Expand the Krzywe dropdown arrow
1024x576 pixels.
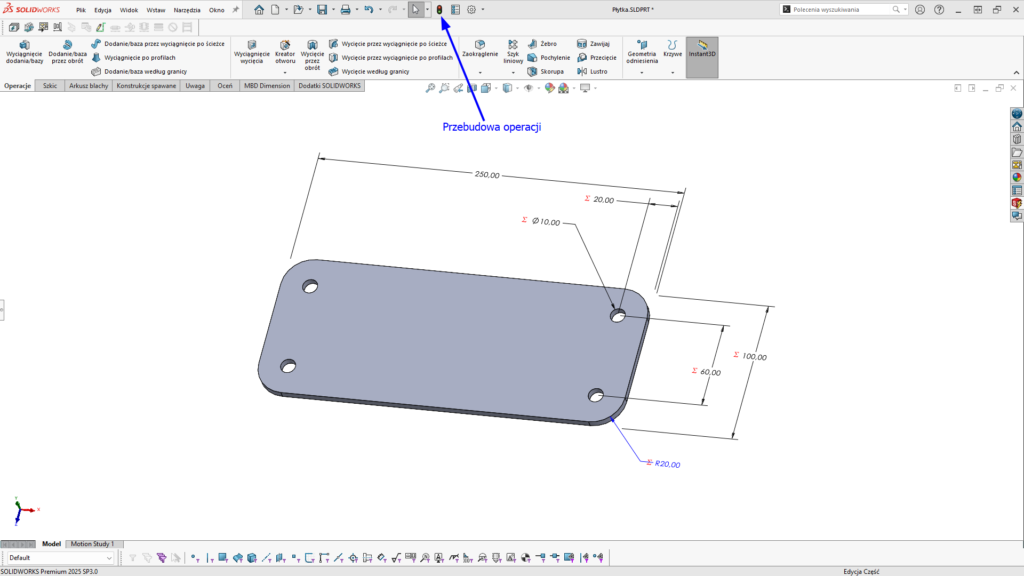[x=672, y=72]
